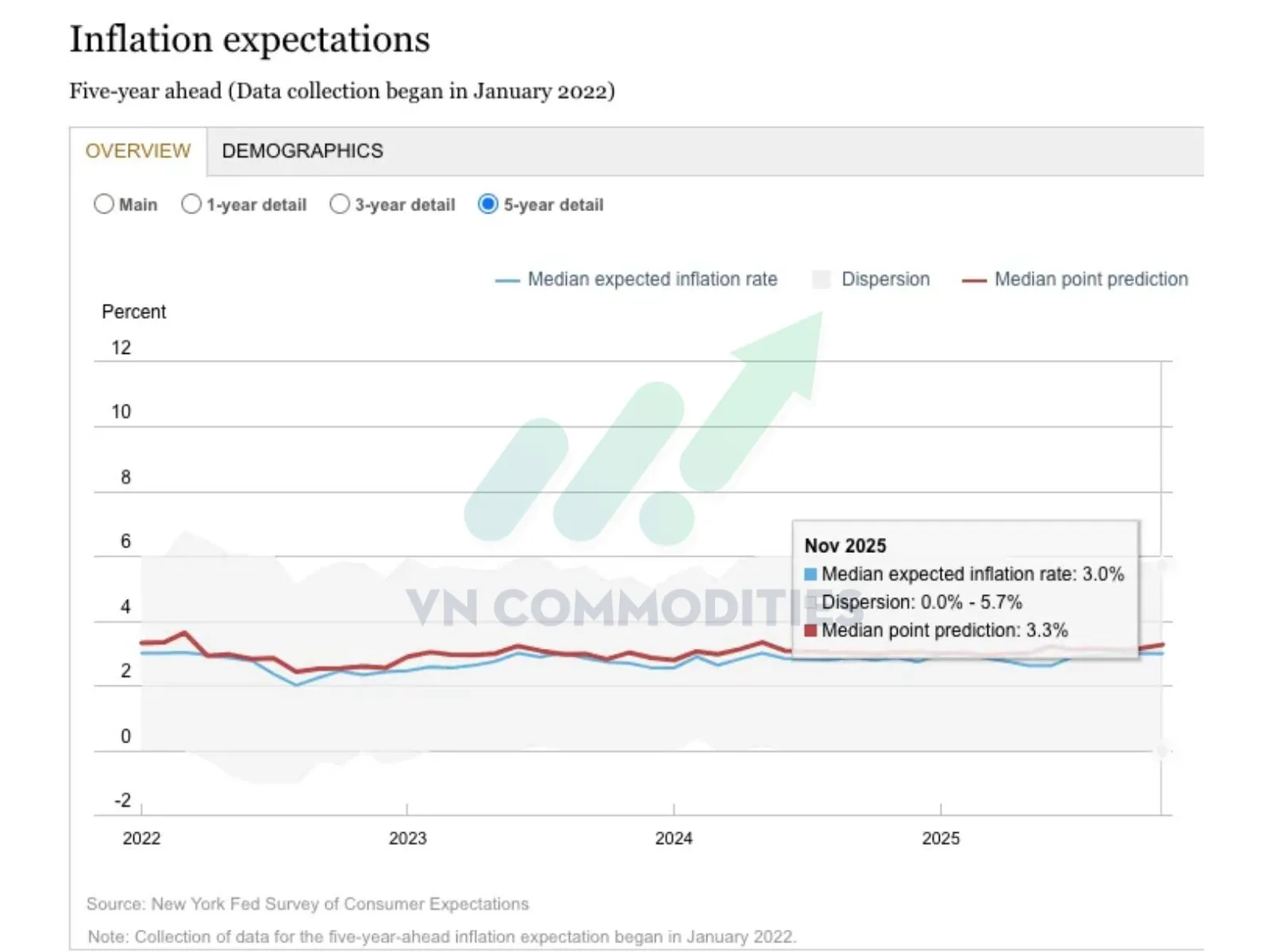Toggle Median point prediction legend line
1270x952 pixels.
(x=974, y=280)
